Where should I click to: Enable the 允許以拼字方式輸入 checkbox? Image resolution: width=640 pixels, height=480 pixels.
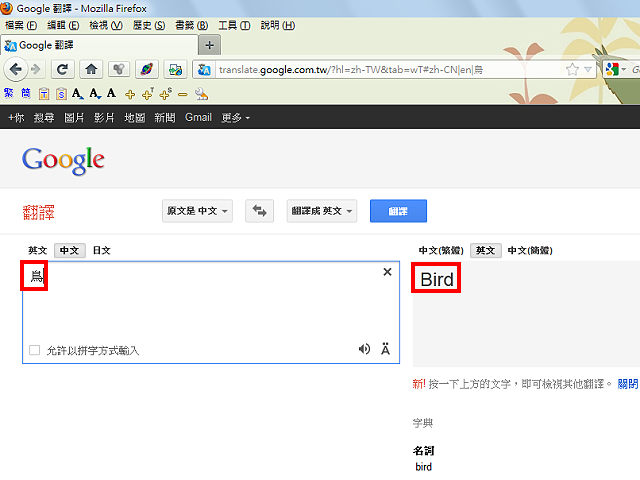point(35,350)
